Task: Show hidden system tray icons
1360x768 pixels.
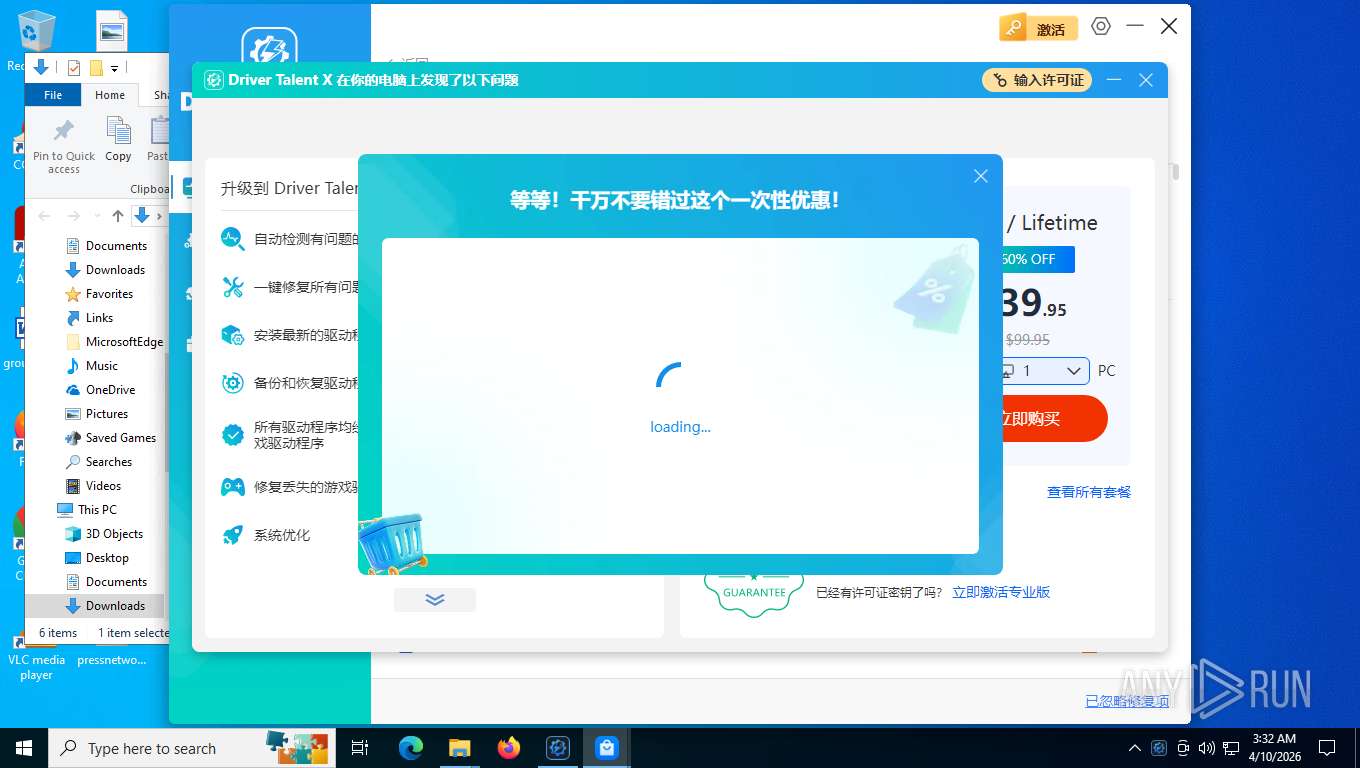Action: click(1134, 748)
